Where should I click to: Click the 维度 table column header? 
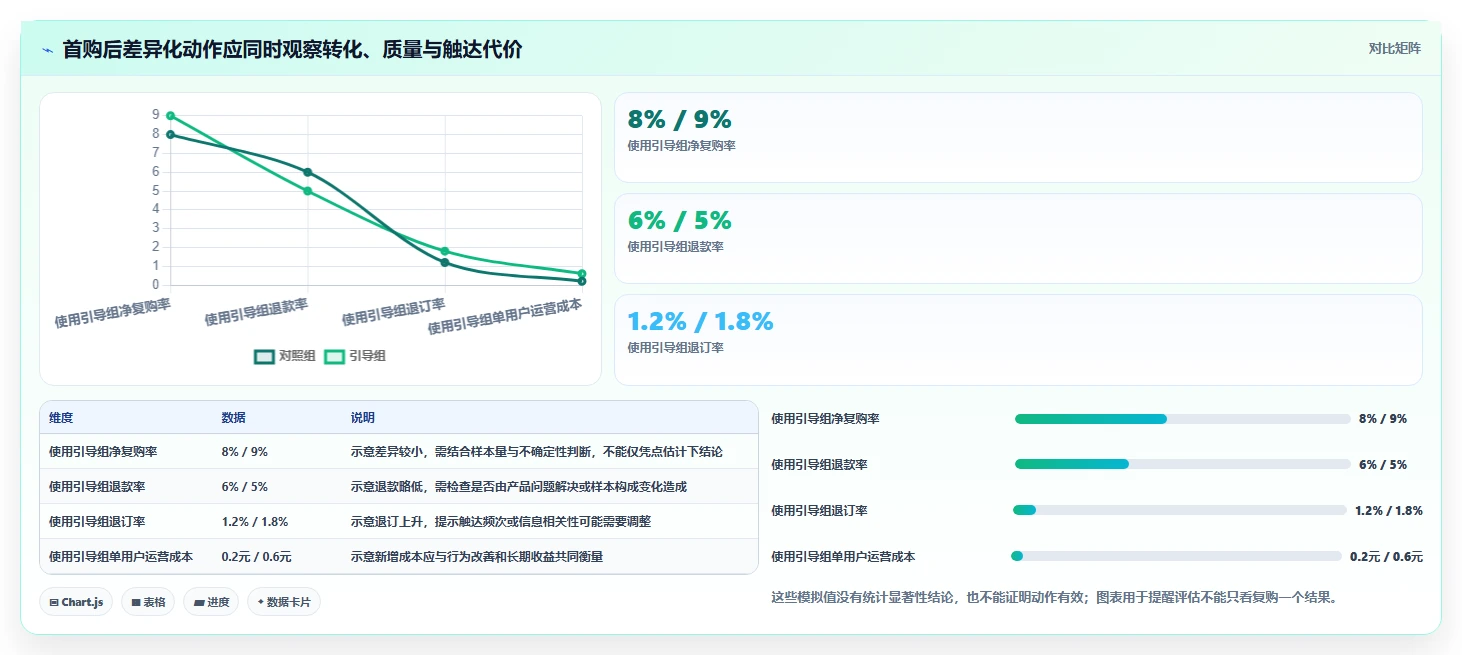61,418
